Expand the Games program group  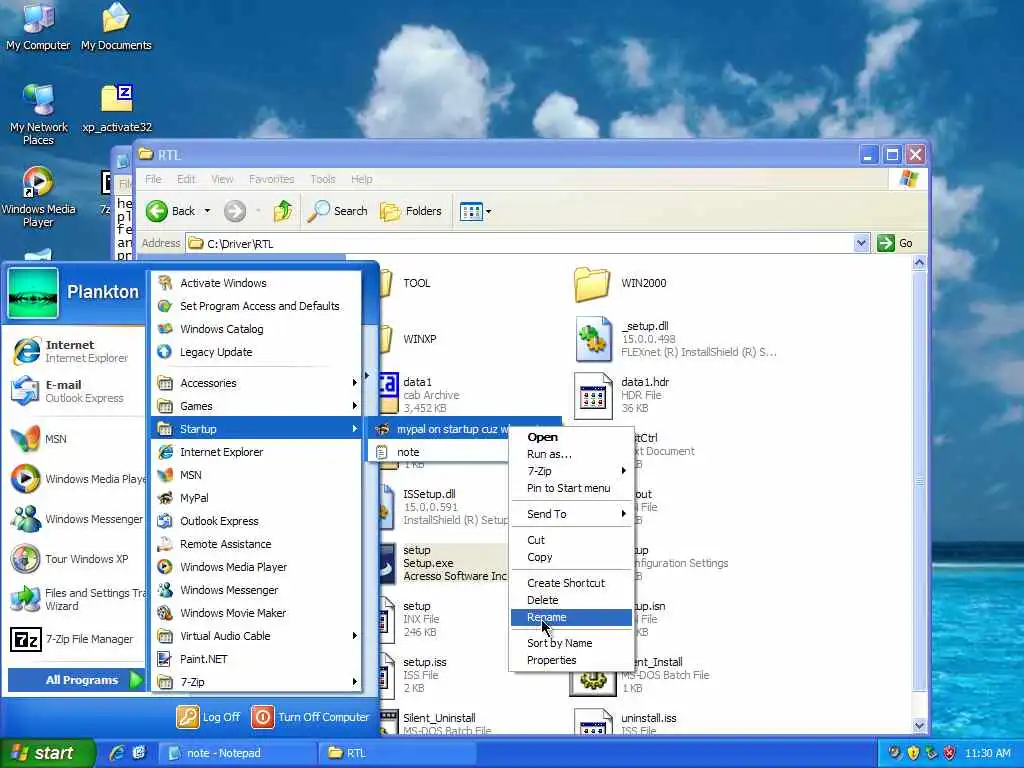257,406
